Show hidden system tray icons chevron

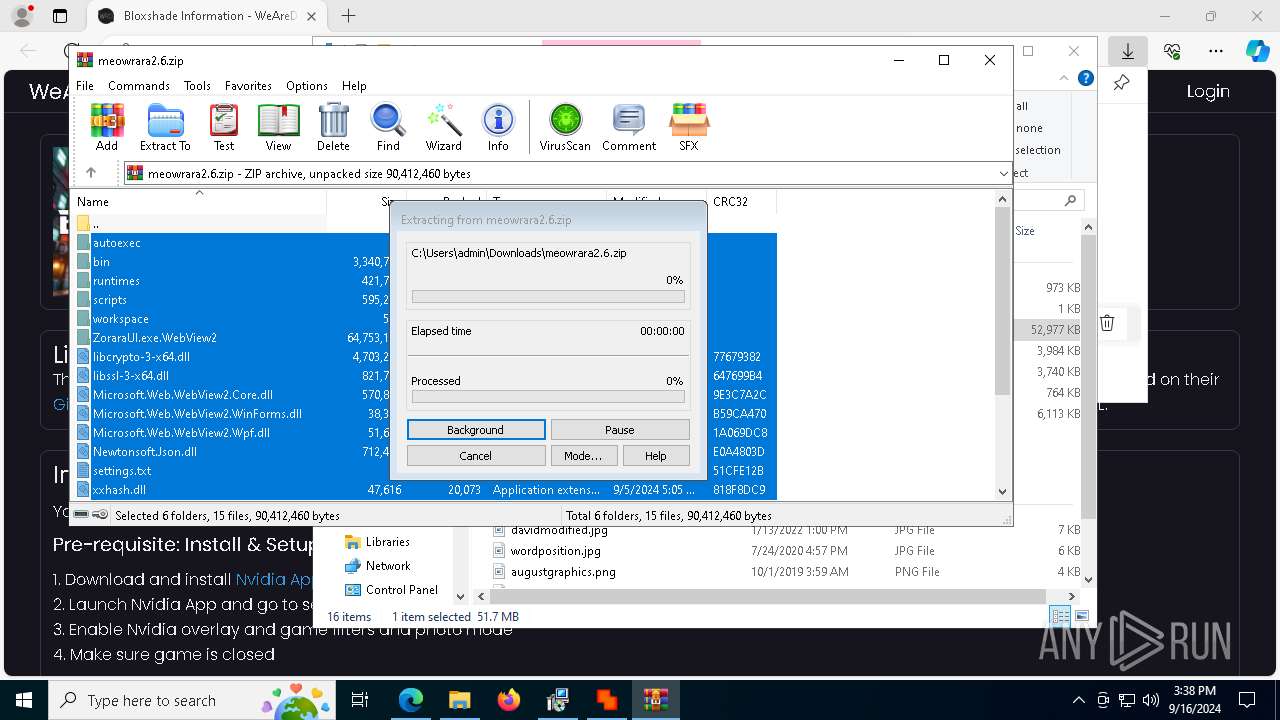[x=1078, y=700]
